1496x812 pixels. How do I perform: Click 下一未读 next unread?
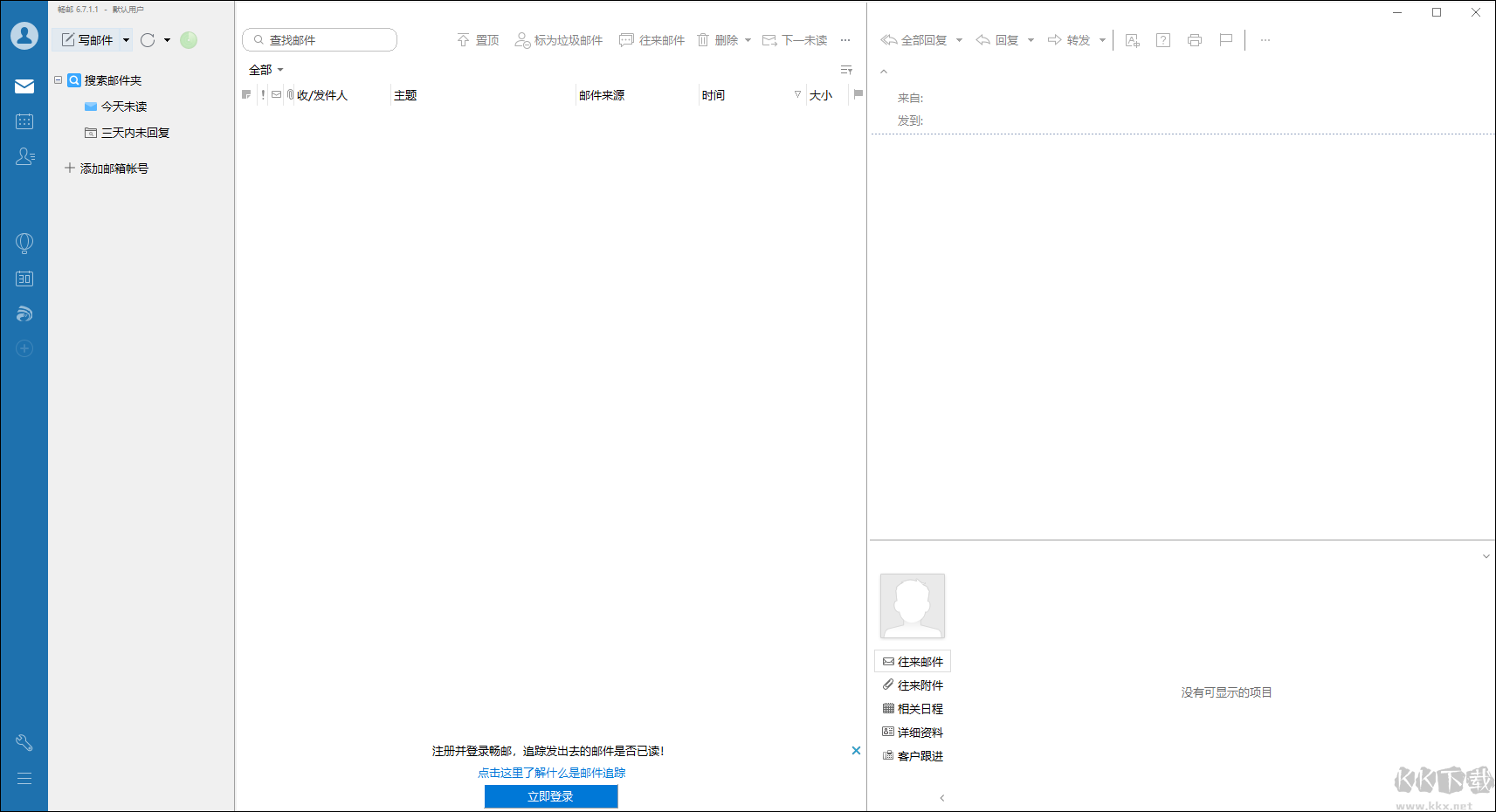click(795, 40)
